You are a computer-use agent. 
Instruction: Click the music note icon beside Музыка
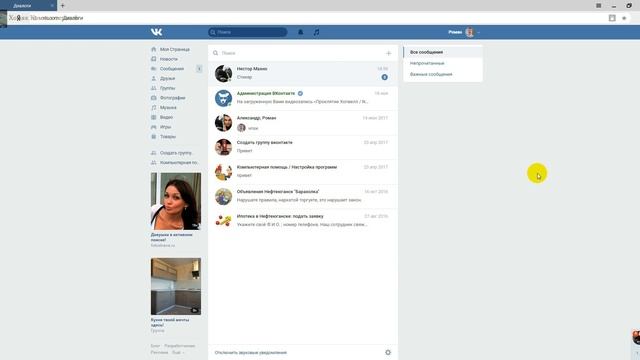(x=153, y=108)
